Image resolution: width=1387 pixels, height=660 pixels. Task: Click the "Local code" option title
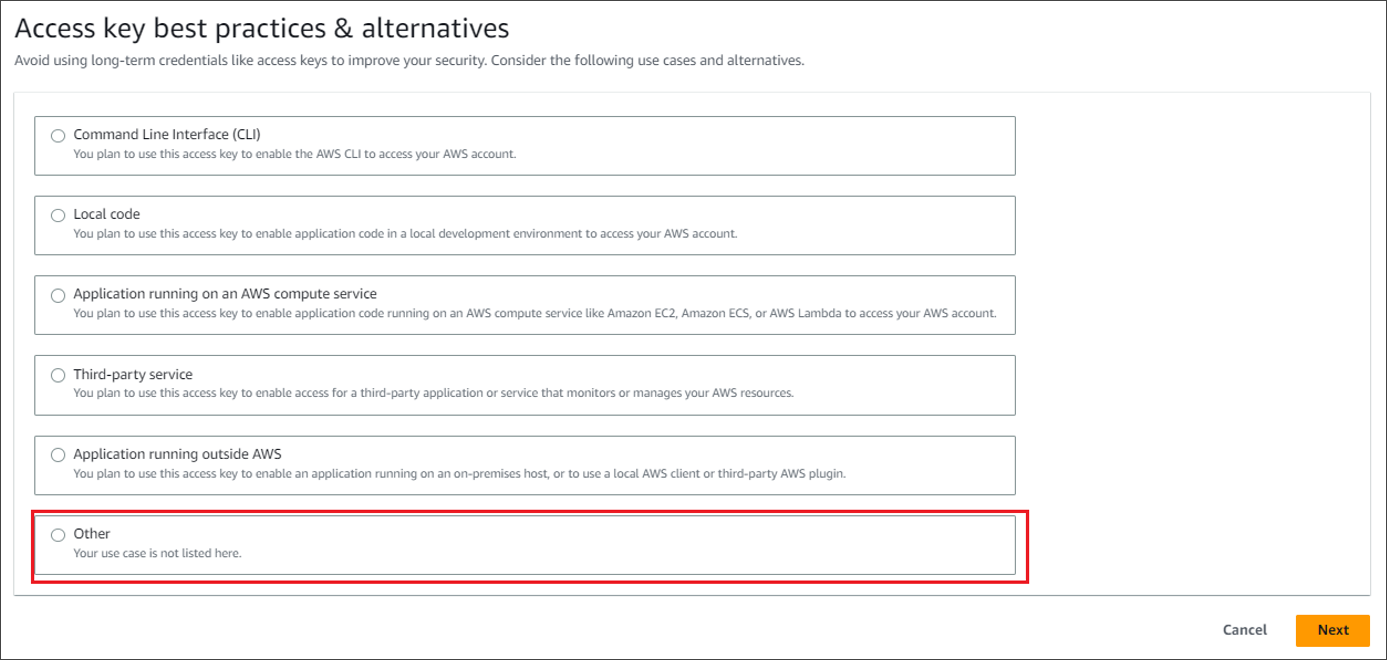tap(107, 214)
